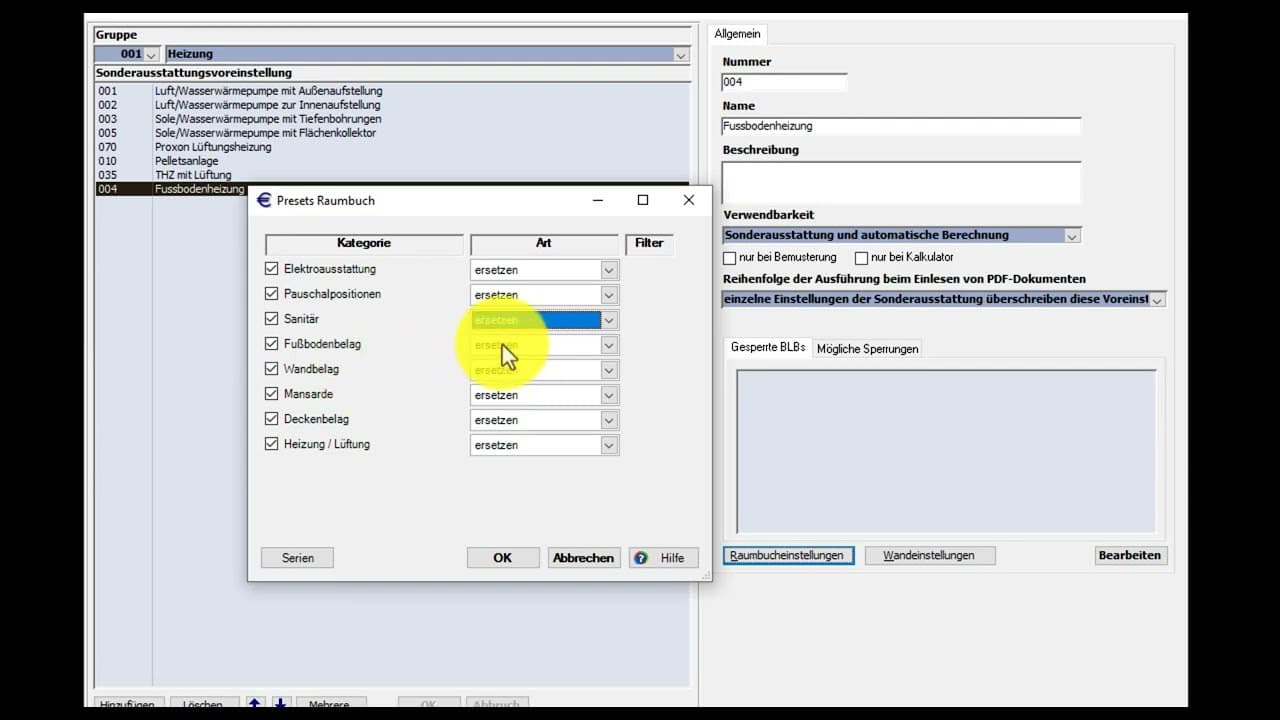The width and height of the screenshot is (1280, 720).
Task: Toggle the Wandbelag checkbox
Action: pyautogui.click(x=271, y=369)
